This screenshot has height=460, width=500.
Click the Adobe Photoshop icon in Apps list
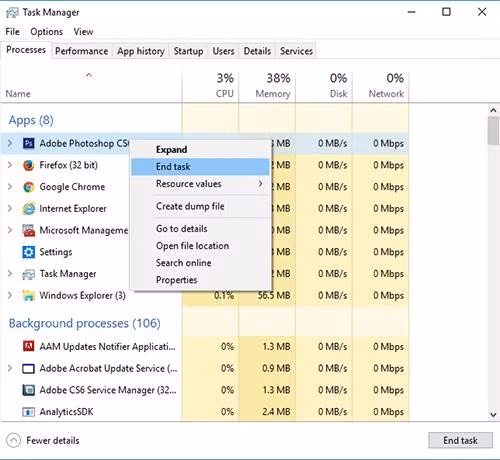pyautogui.click(x=28, y=143)
